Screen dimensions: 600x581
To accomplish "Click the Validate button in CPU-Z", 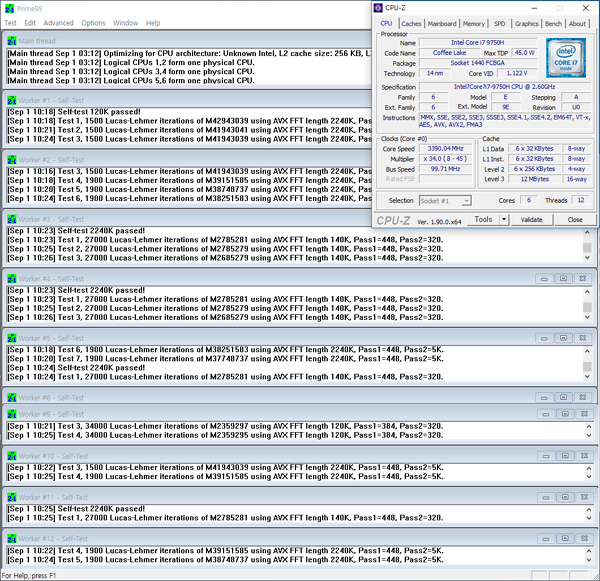I will click(x=532, y=220).
